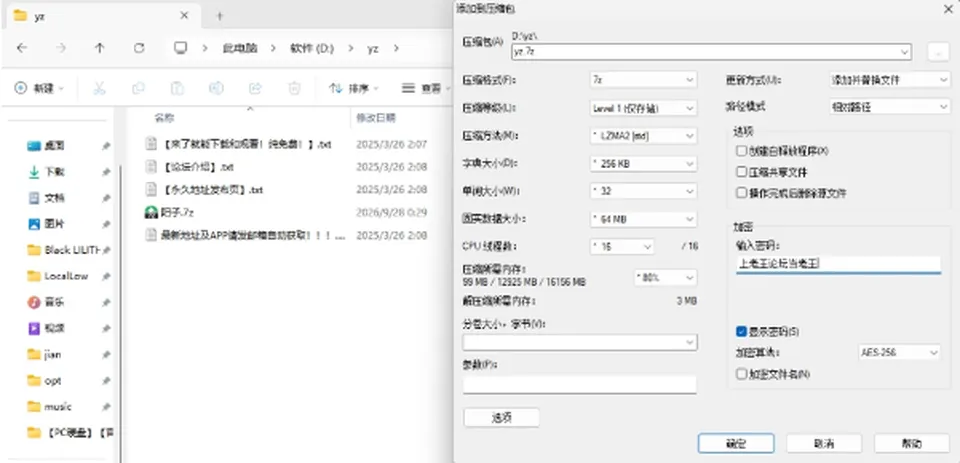
Task: Open a new Explorer tab with plus
Action: point(220,17)
